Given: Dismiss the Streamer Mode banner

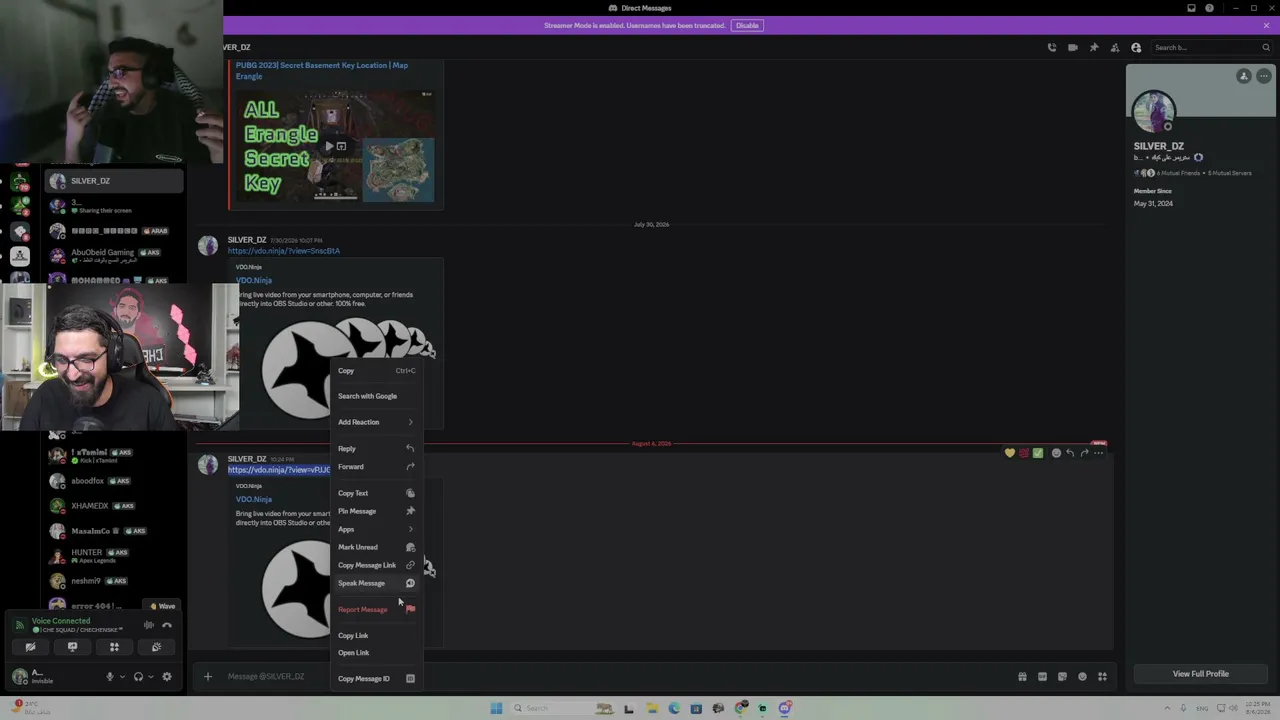Looking at the screenshot, I should [x=1266, y=25].
